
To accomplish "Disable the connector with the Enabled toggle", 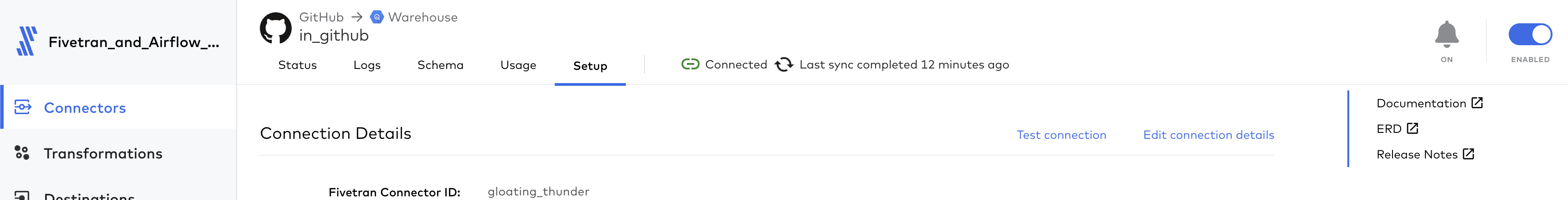I will [x=1529, y=34].
